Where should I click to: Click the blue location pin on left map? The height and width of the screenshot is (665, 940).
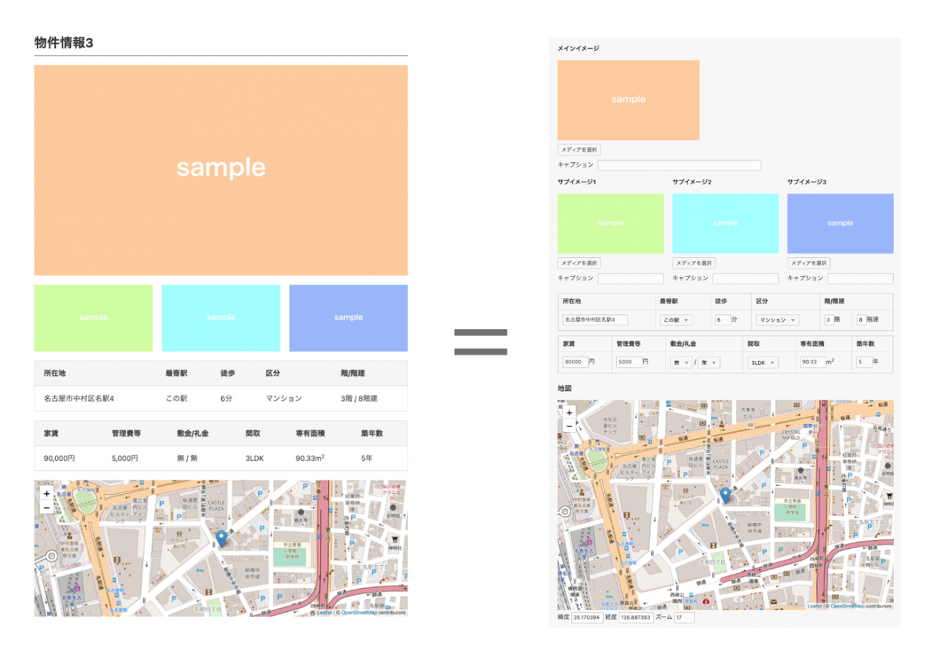pos(221,538)
